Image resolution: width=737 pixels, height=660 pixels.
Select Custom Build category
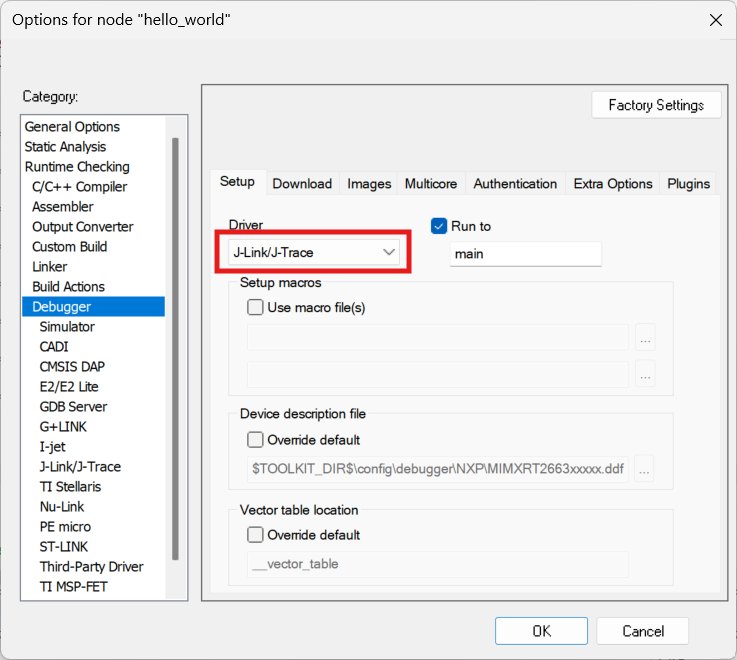(x=70, y=247)
